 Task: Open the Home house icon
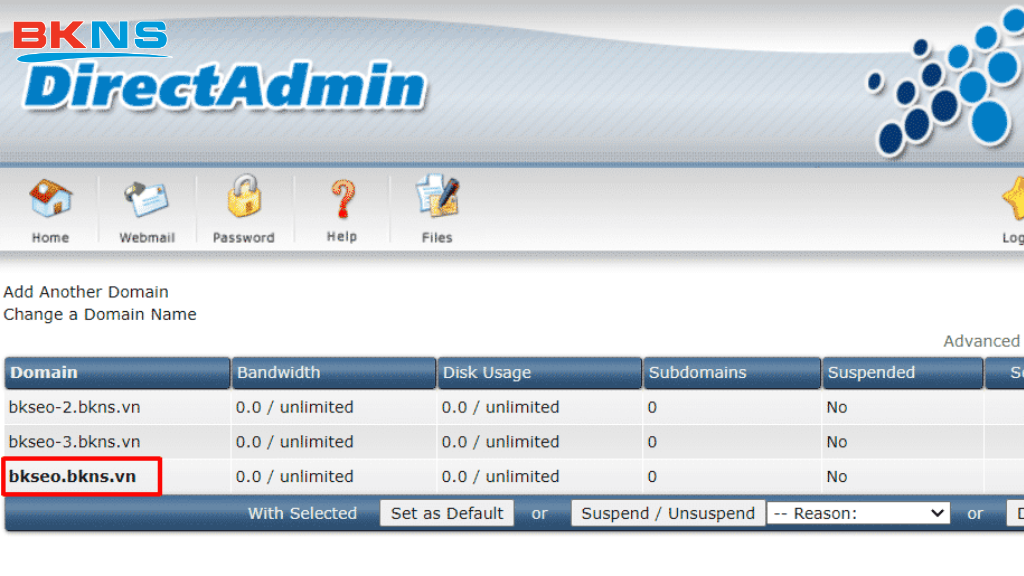coord(50,200)
